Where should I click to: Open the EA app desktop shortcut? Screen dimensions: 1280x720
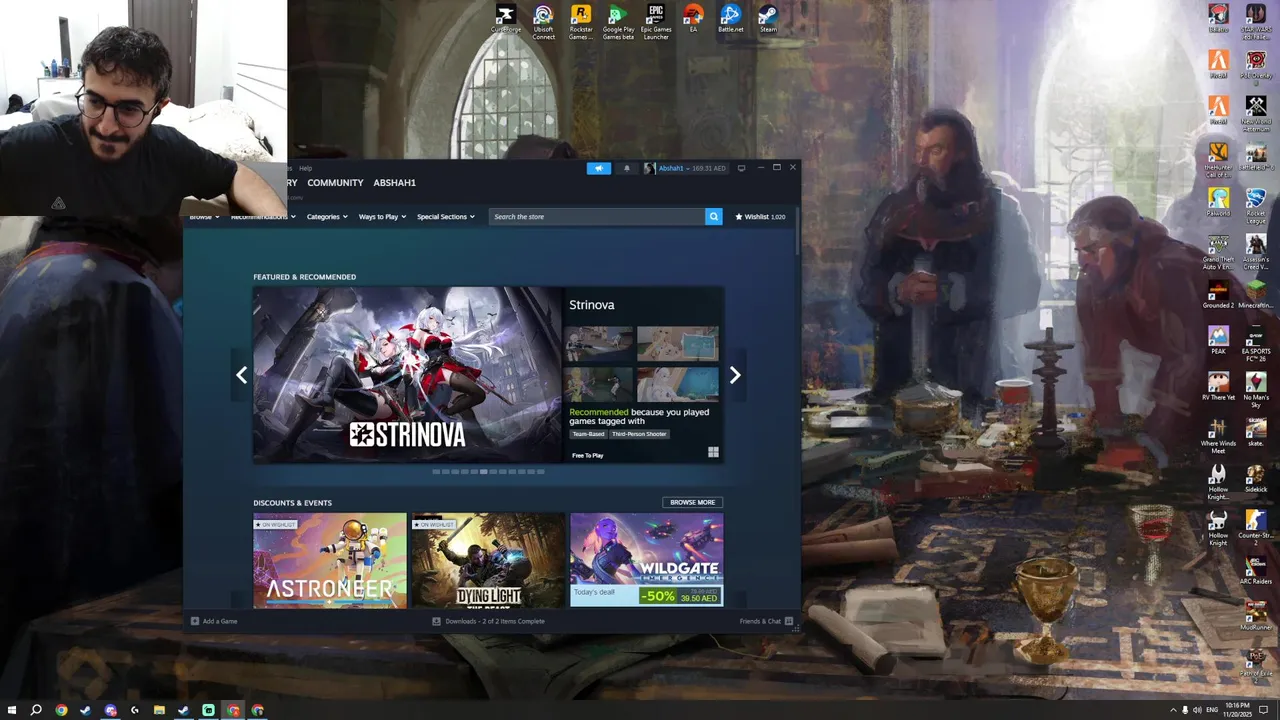click(693, 19)
